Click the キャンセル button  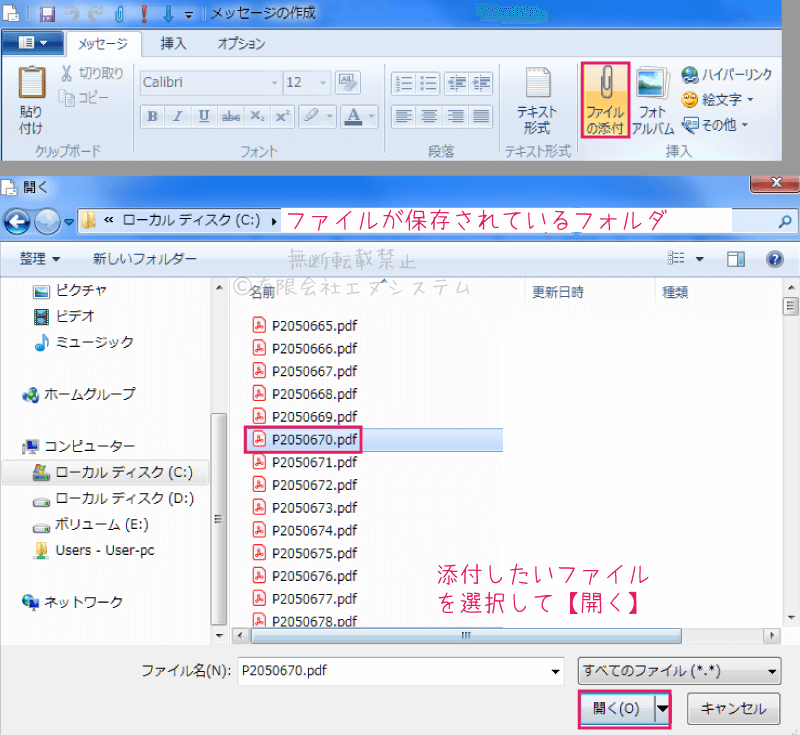tap(733, 708)
